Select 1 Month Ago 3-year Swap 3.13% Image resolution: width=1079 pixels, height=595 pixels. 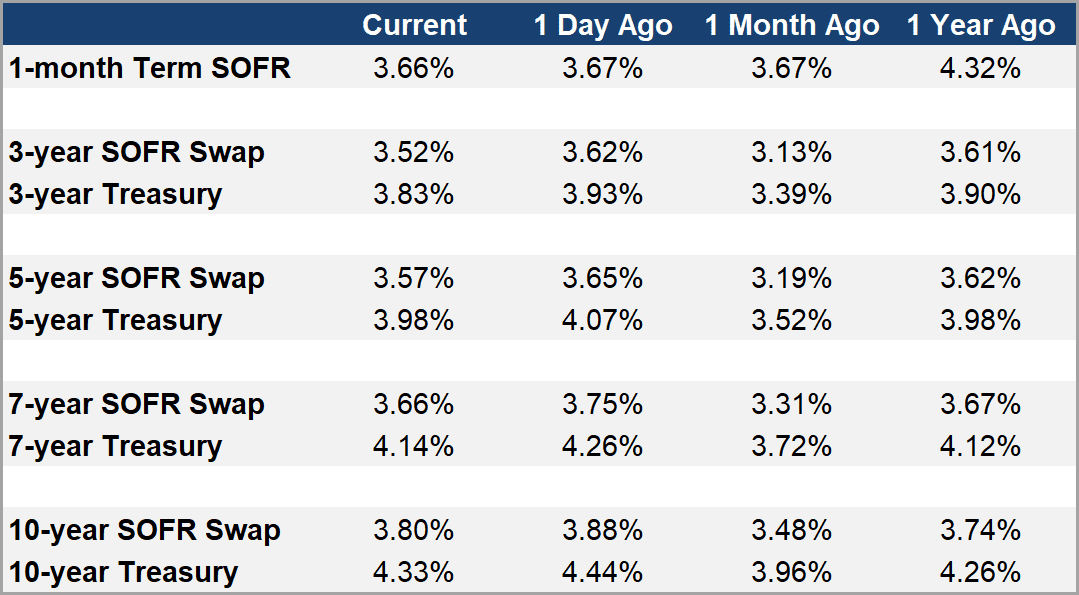(792, 152)
